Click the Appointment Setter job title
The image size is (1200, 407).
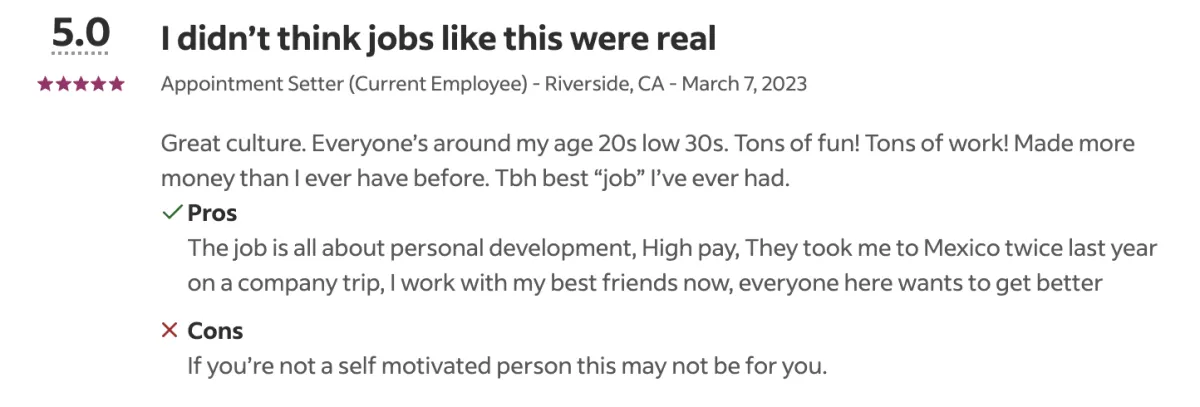click(251, 84)
